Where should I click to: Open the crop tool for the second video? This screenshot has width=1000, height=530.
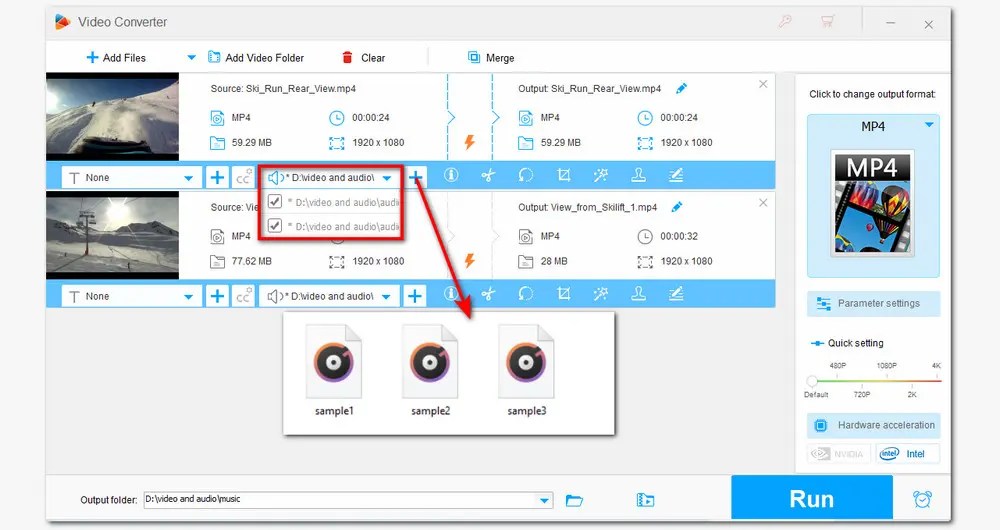pos(563,293)
